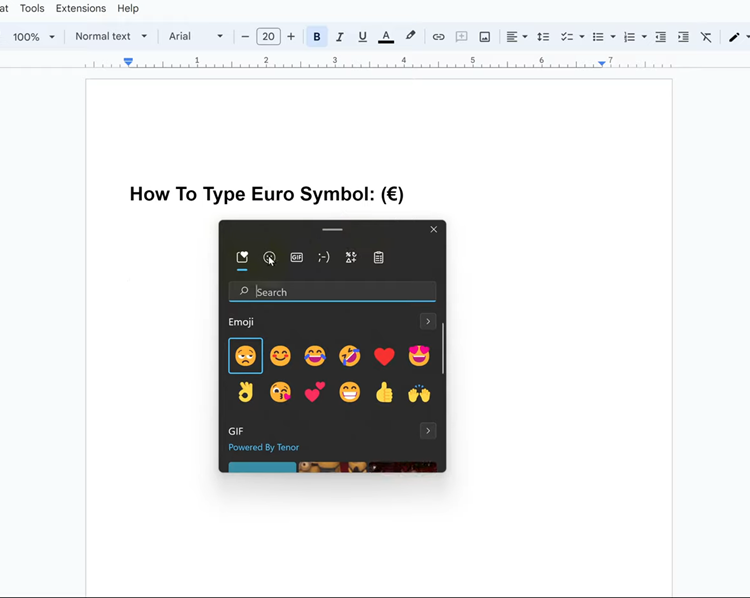The height and width of the screenshot is (598, 750).
Task: Switch to editing mode pencil icon
Action: point(734,37)
